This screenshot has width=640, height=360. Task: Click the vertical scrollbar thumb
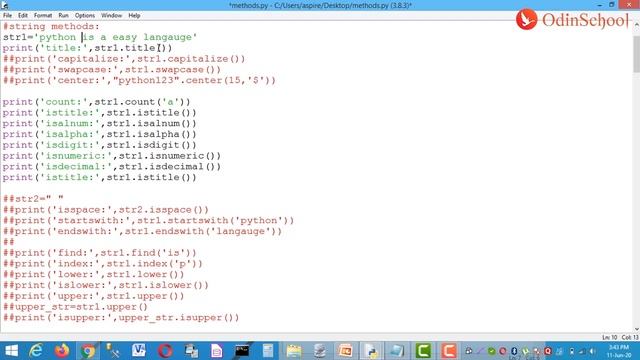pyautogui.click(x=636, y=53)
